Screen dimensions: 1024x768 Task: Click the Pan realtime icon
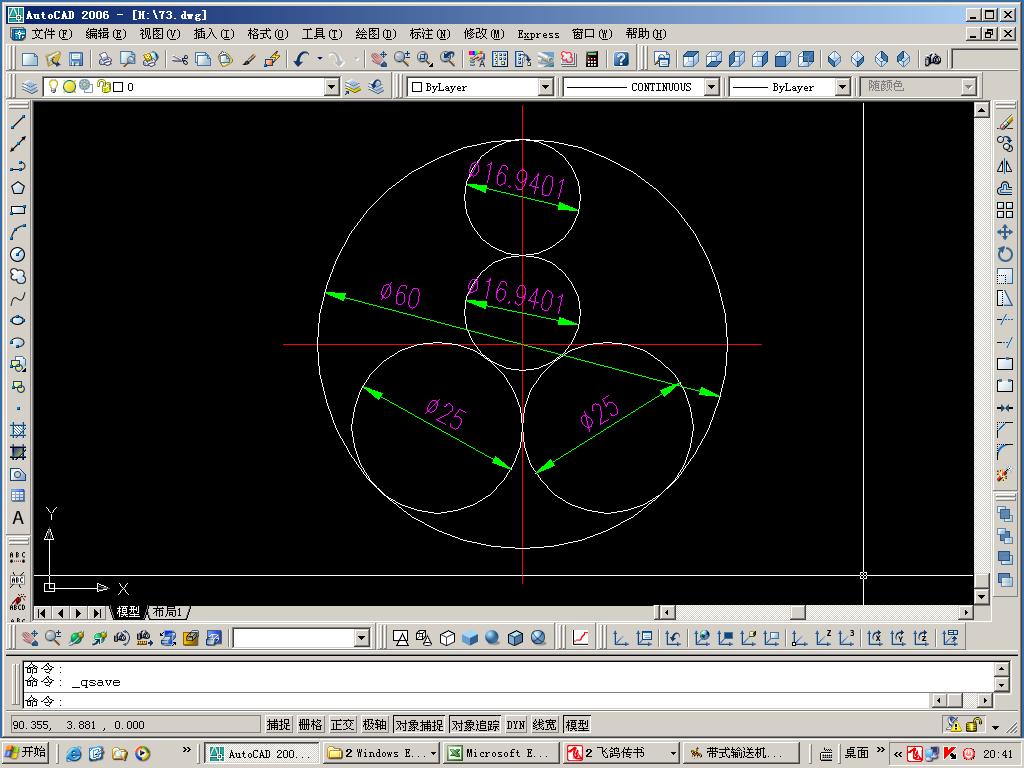379,59
